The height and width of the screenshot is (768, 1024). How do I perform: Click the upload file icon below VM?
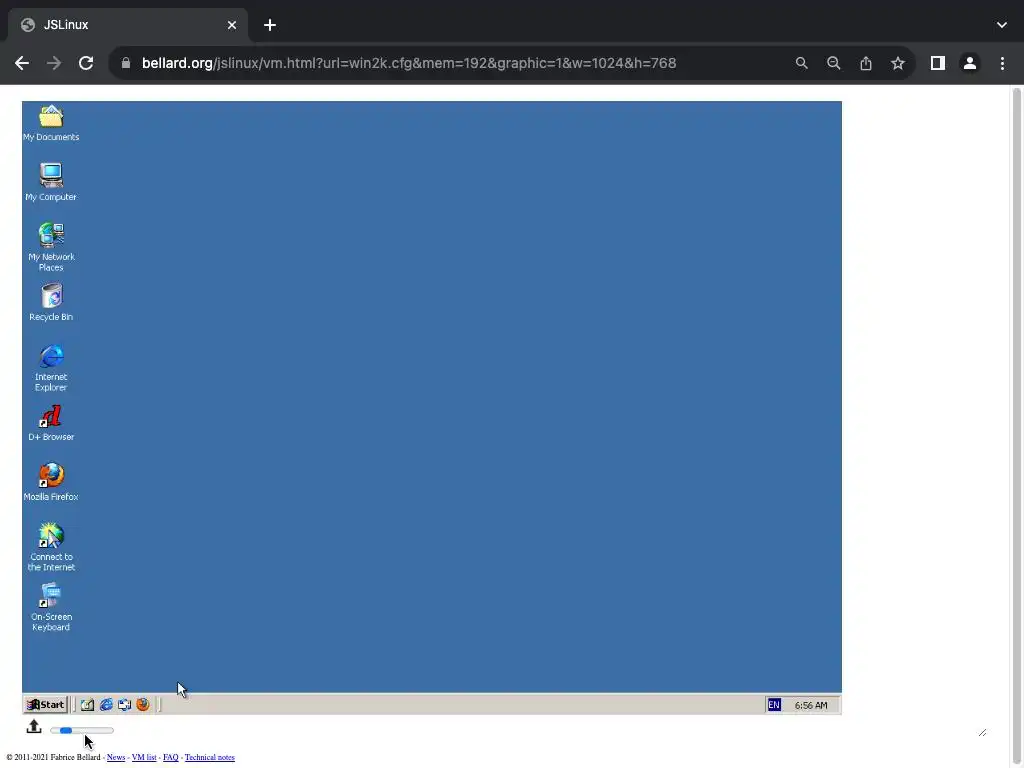pyautogui.click(x=34, y=727)
